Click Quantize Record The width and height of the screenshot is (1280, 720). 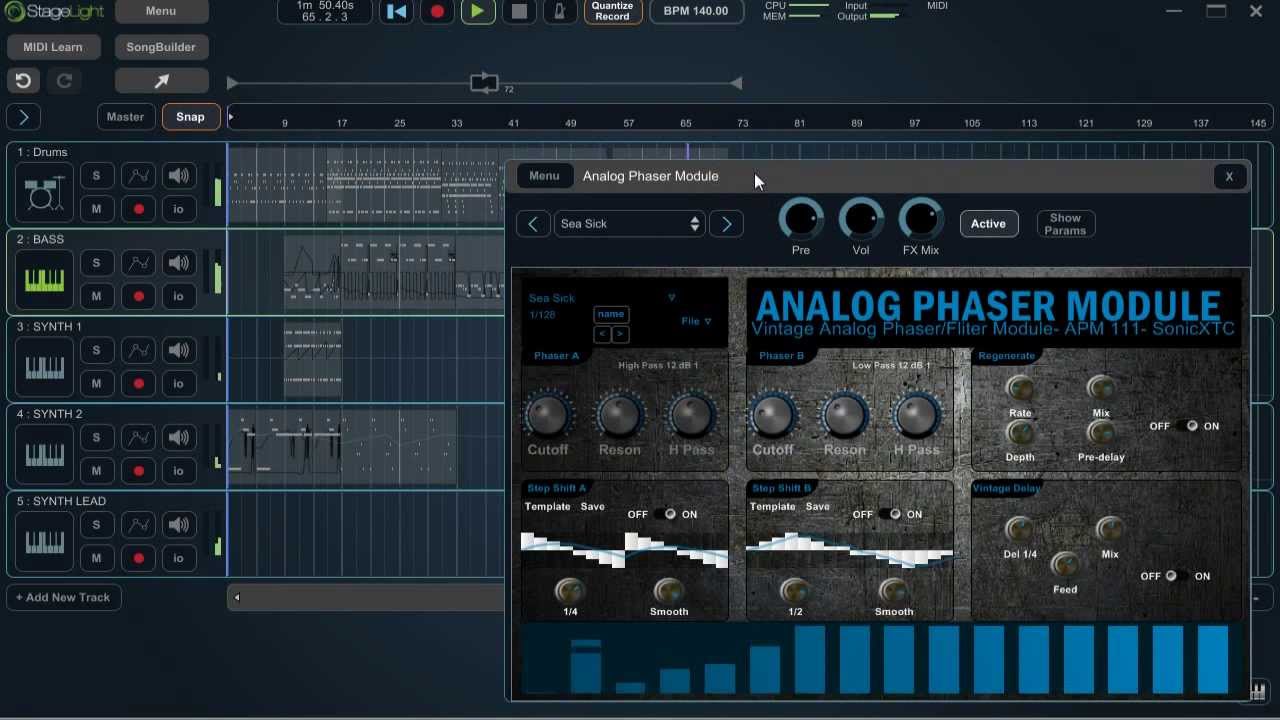612,12
